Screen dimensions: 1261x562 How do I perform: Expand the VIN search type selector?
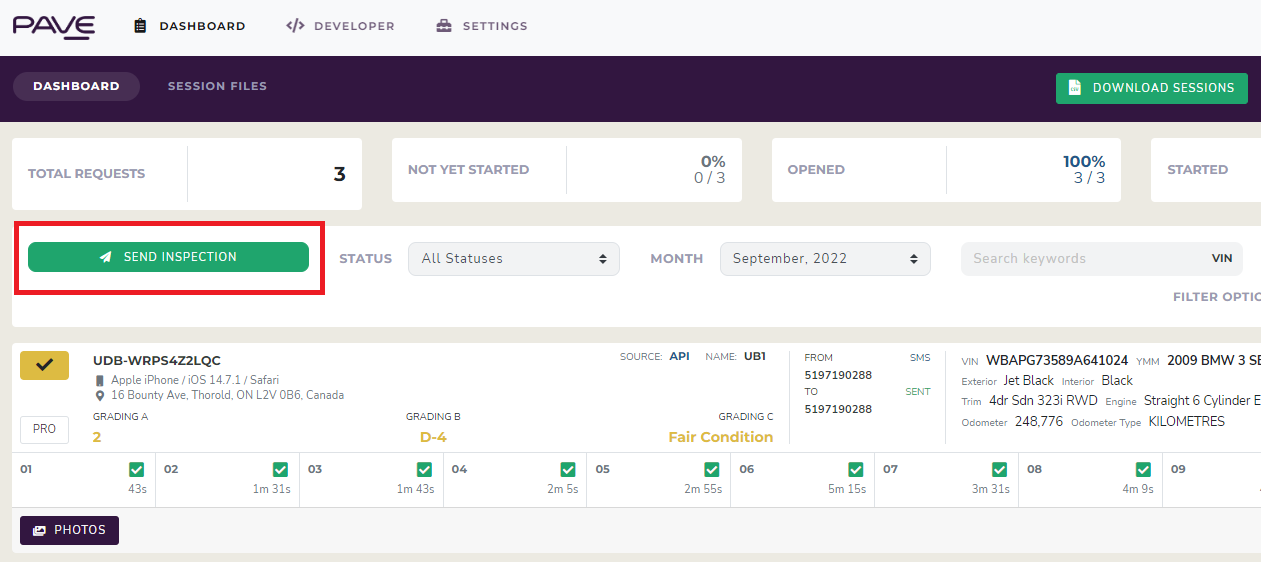point(1221,258)
